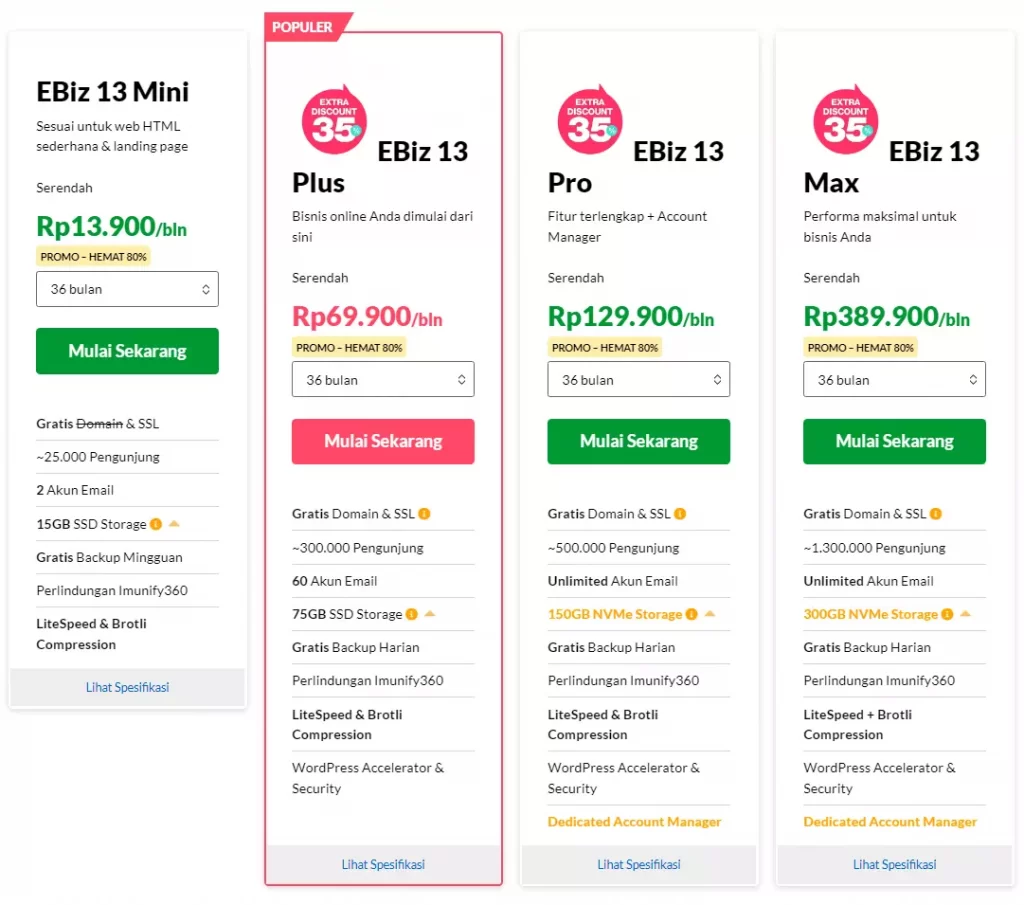Open Lihat Spesifikasi for EBiz 13 Pro
1024x905 pixels.
pyautogui.click(x=638, y=864)
